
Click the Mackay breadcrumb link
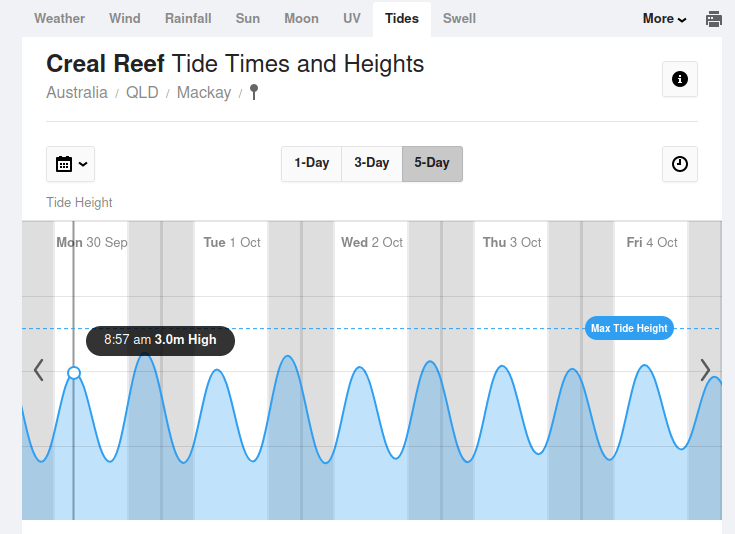tap(204, 93)
